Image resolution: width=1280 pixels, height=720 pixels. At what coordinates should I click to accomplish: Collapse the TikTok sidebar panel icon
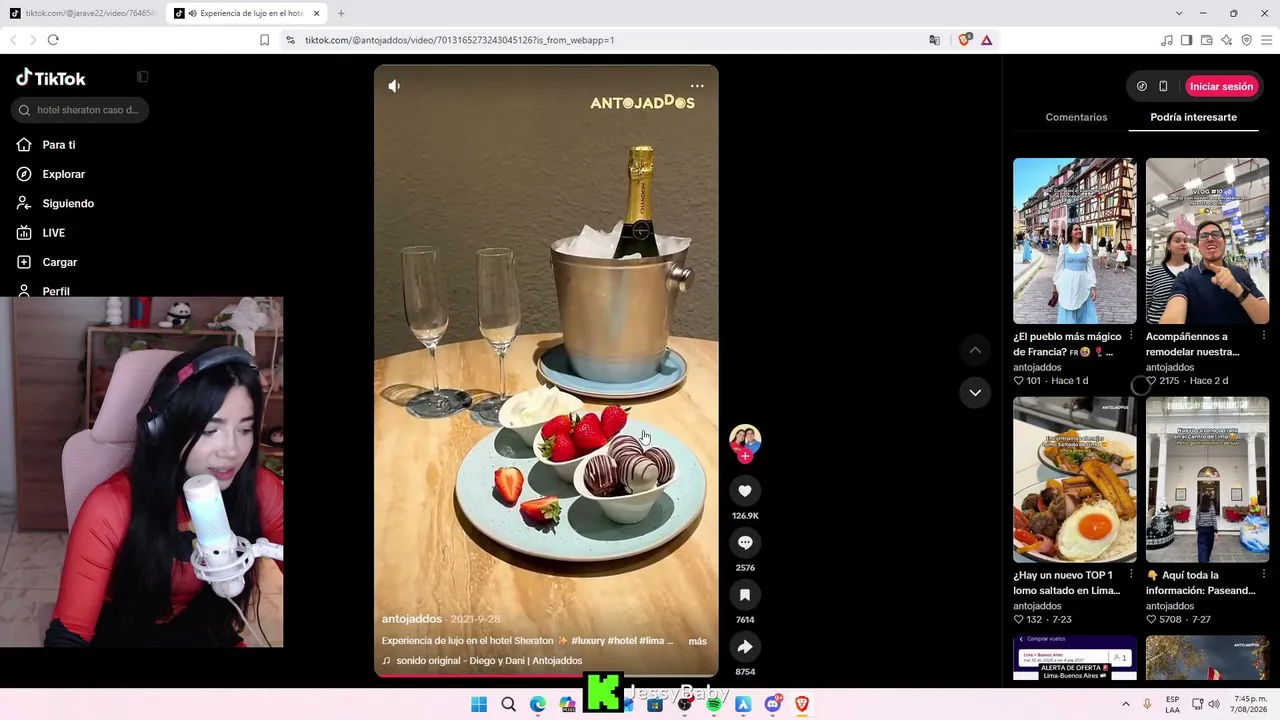coord(143,77)
